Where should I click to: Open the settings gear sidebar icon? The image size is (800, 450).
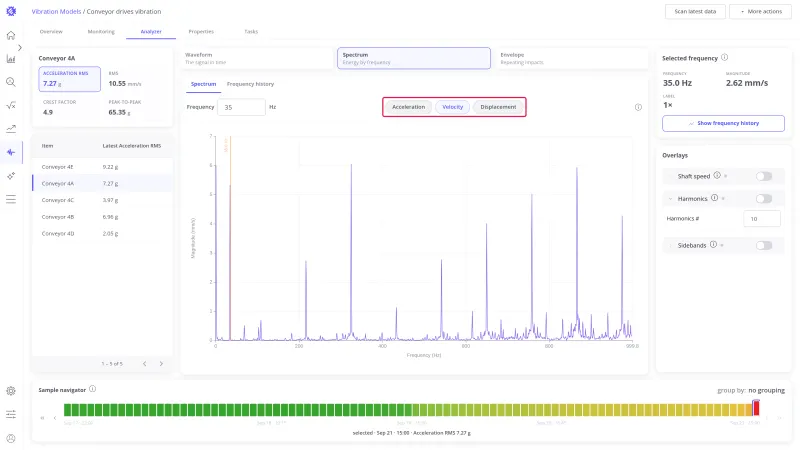(x=11, y=391)
